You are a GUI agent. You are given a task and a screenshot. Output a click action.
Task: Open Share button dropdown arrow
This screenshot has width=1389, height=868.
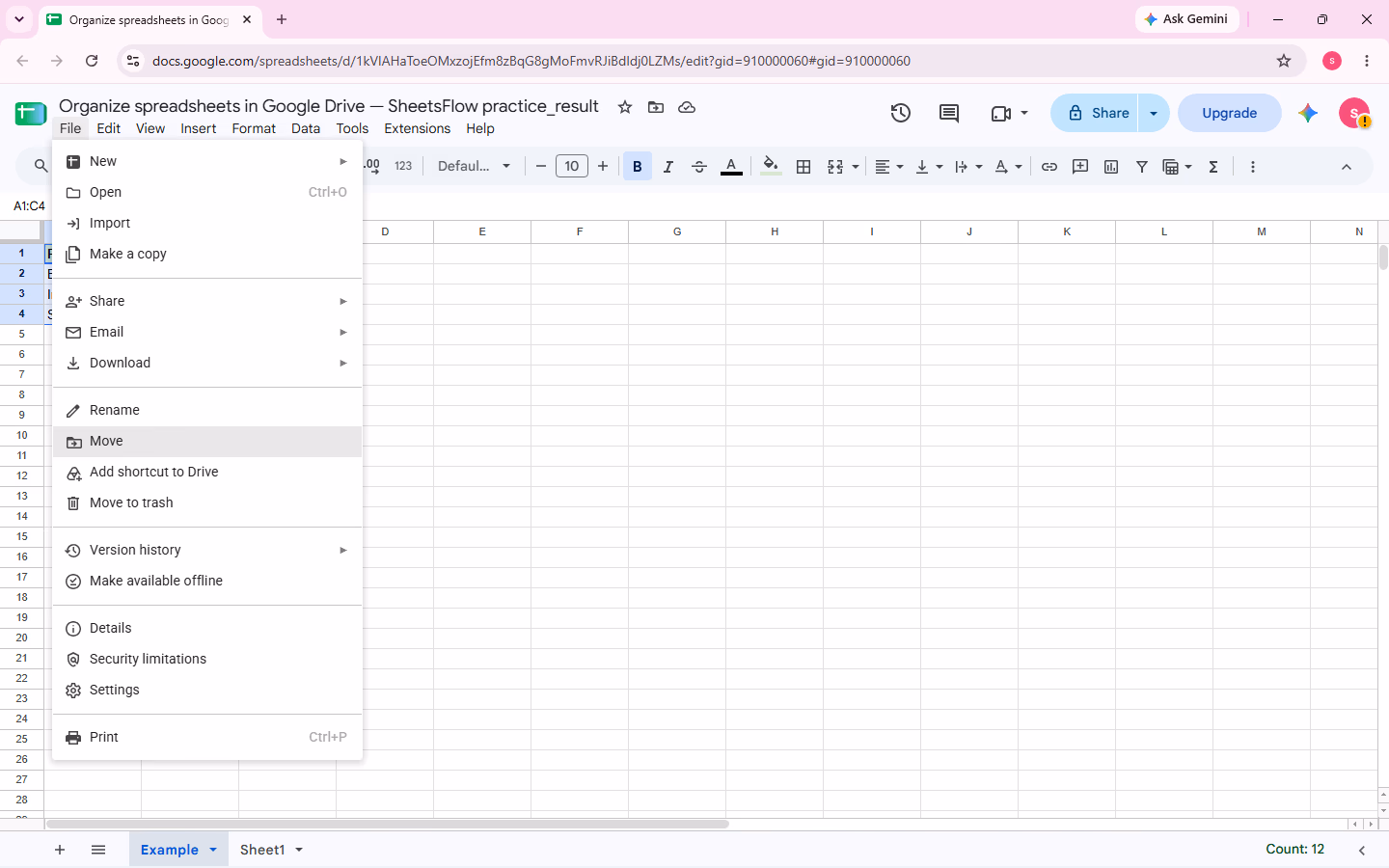click(1154, 113)
